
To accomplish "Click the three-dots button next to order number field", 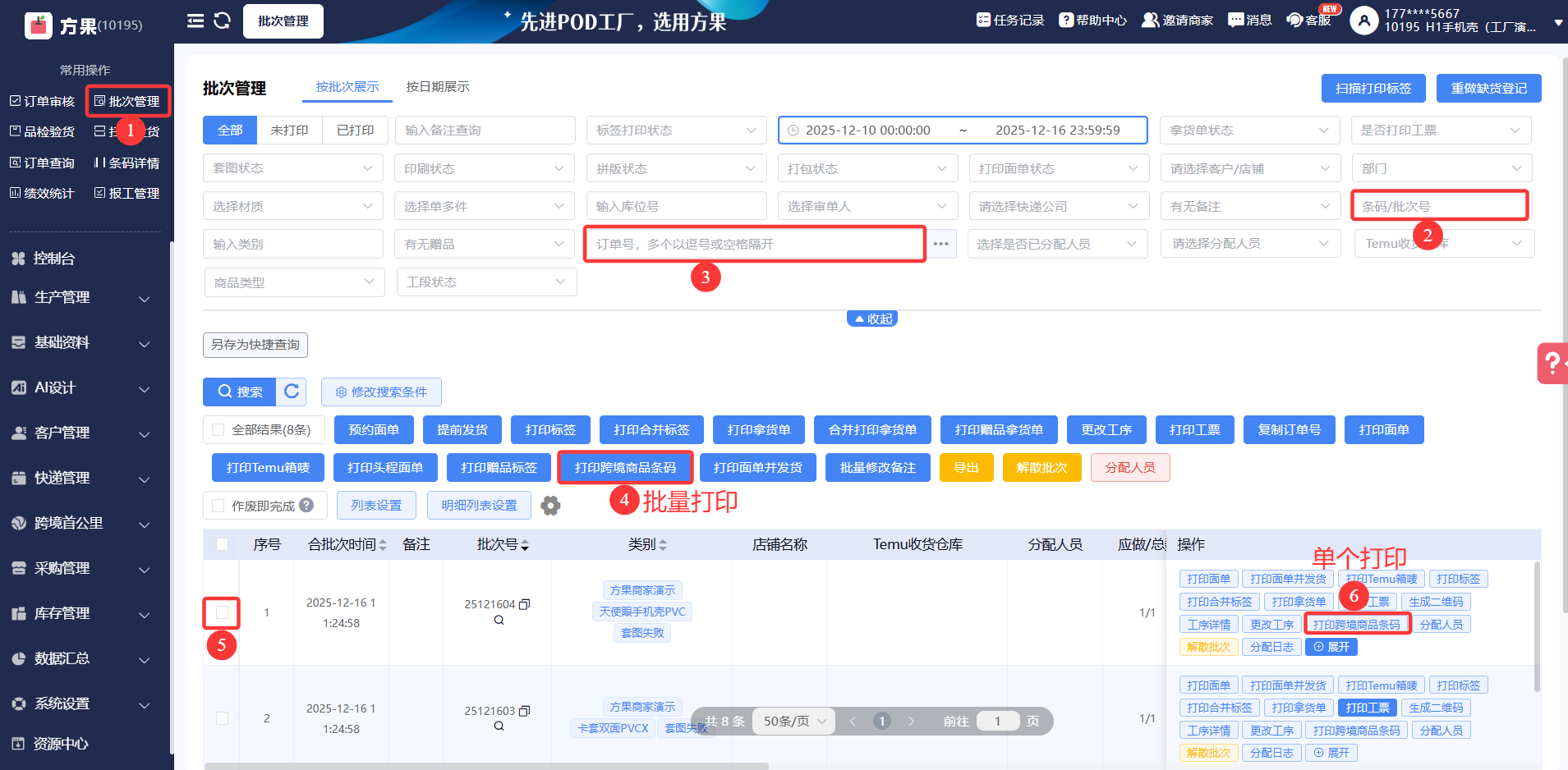I will coord(941,244).
